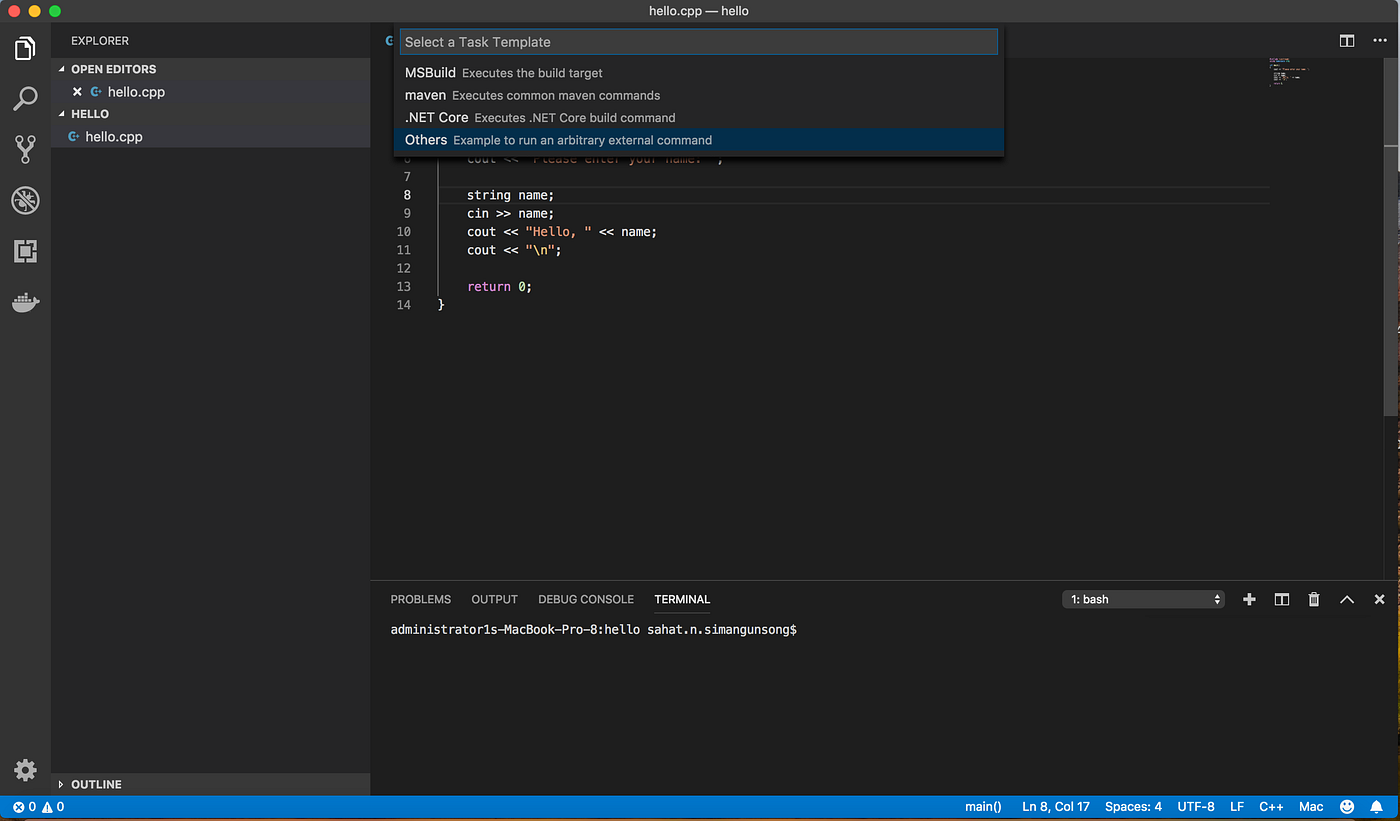1400x821 pixels.
Task: Focus the Select a Task Template input
Action: [x=698, y=42]
